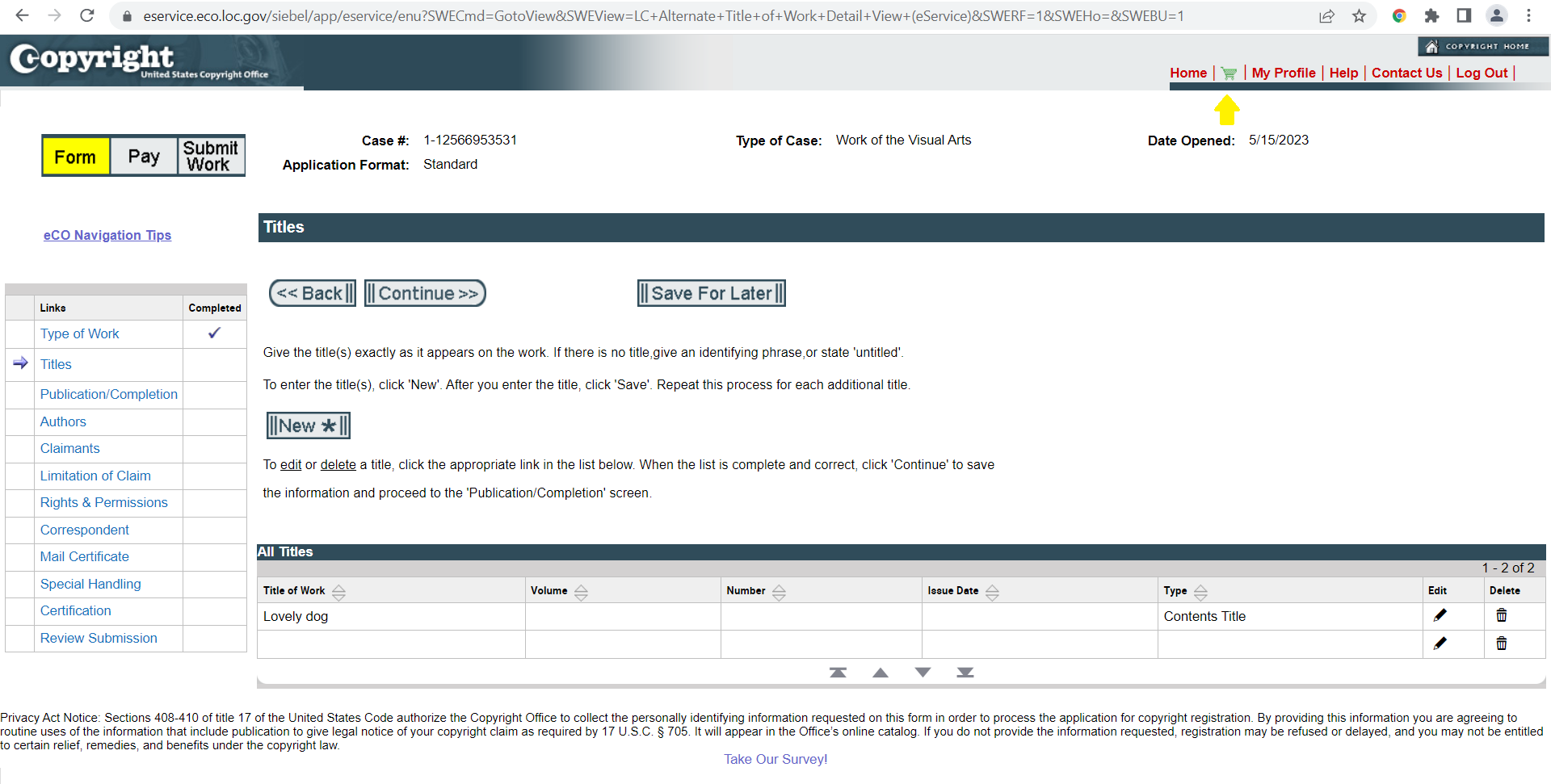Jump to first record with top double-arrow icon
Viewport: 1551px width, 784px height.
(838, 672)
